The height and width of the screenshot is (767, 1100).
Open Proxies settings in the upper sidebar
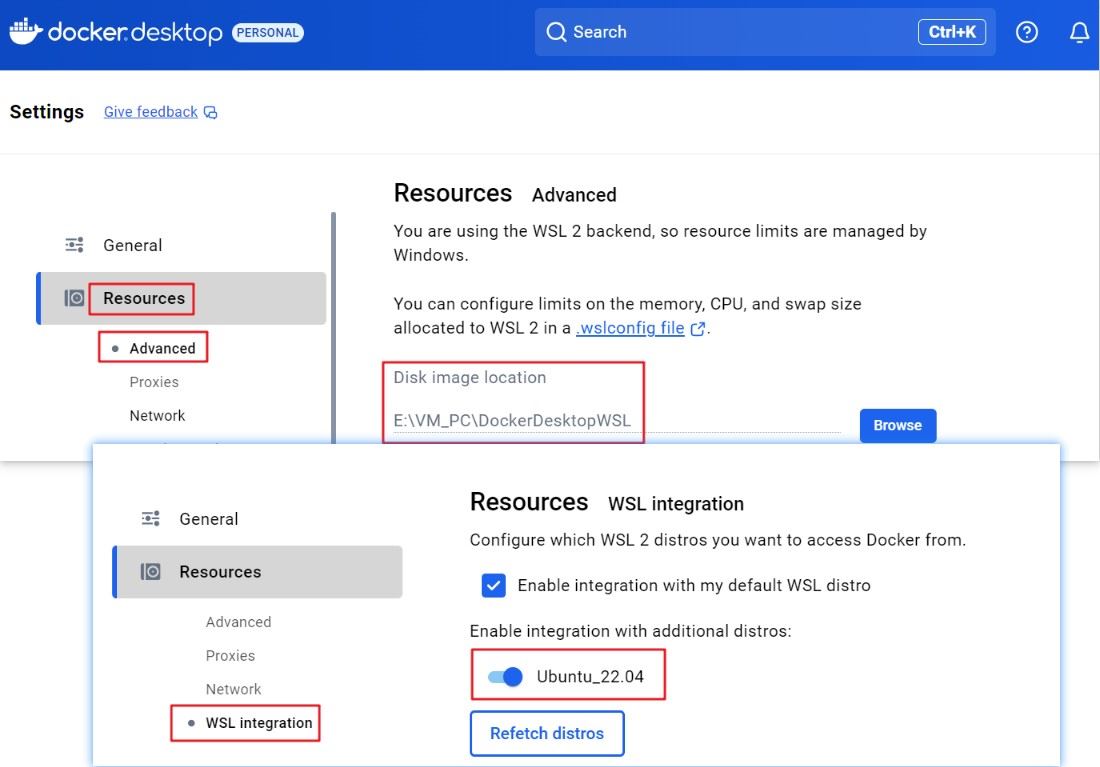(x=154, y=382)
